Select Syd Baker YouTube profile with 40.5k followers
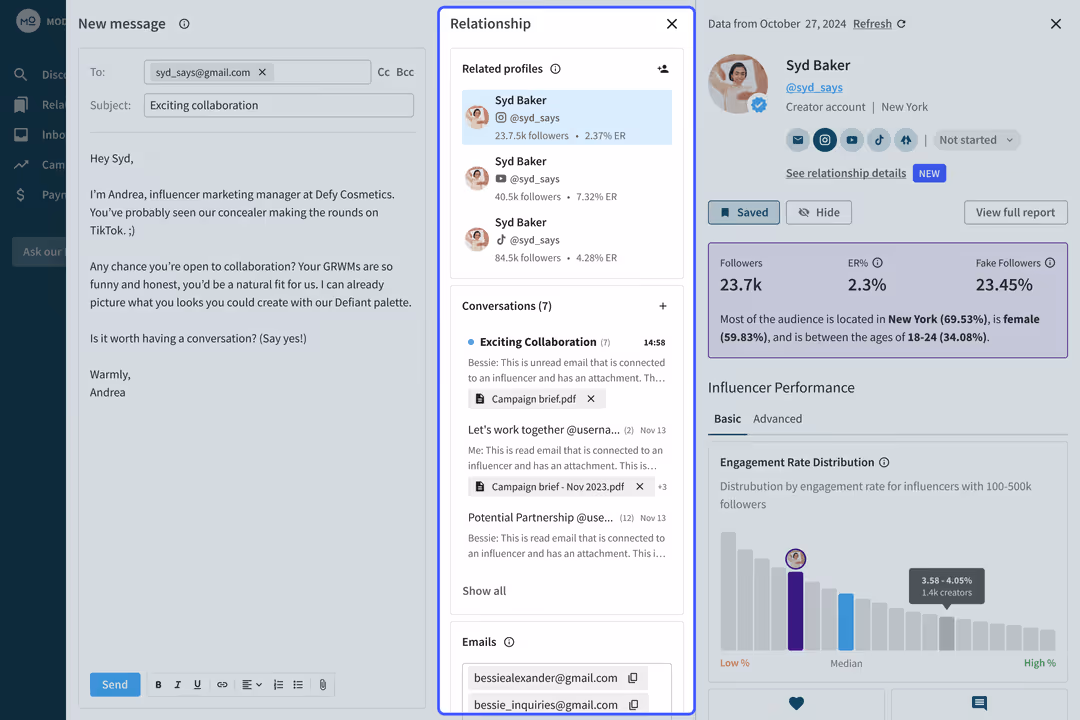 point(567,178)
